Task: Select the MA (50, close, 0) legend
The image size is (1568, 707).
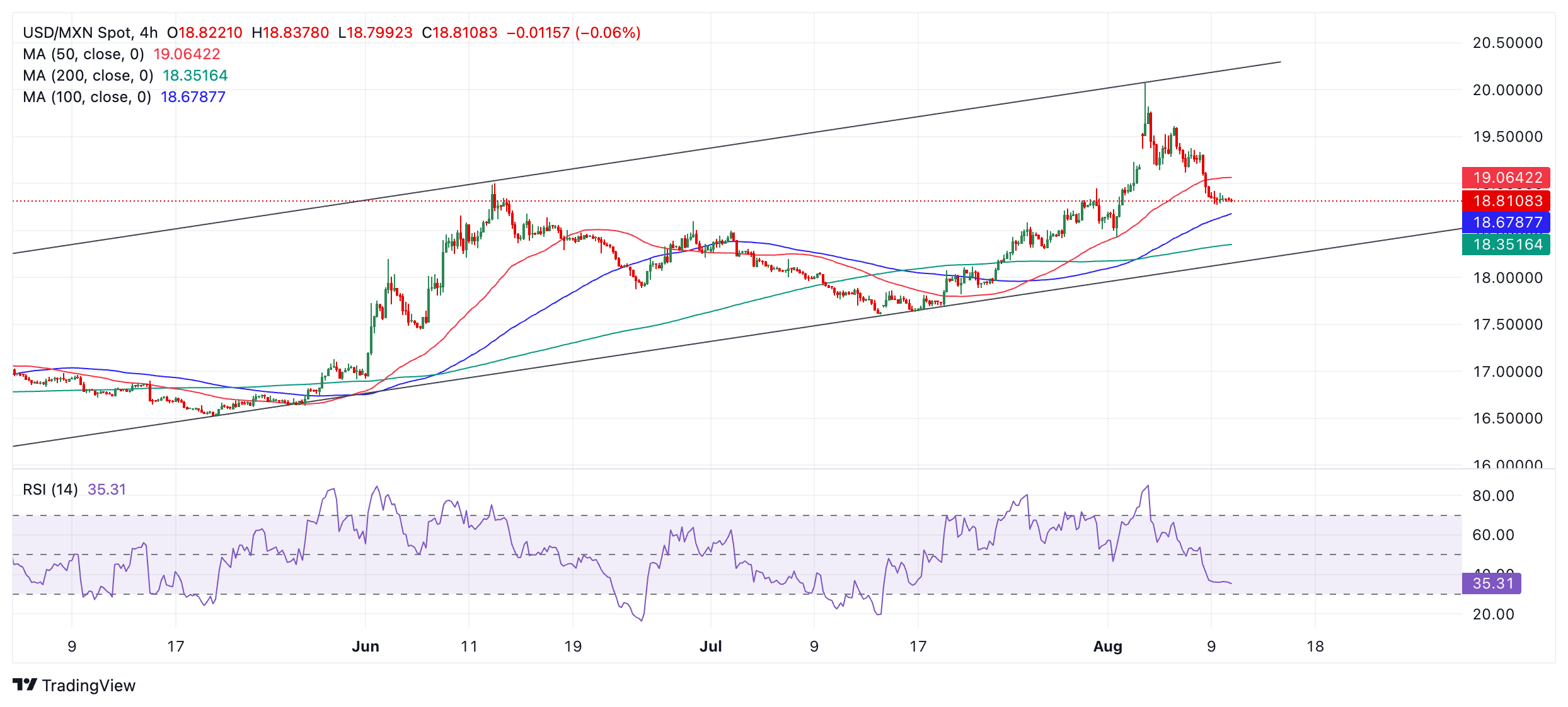Action: (83, 54)
